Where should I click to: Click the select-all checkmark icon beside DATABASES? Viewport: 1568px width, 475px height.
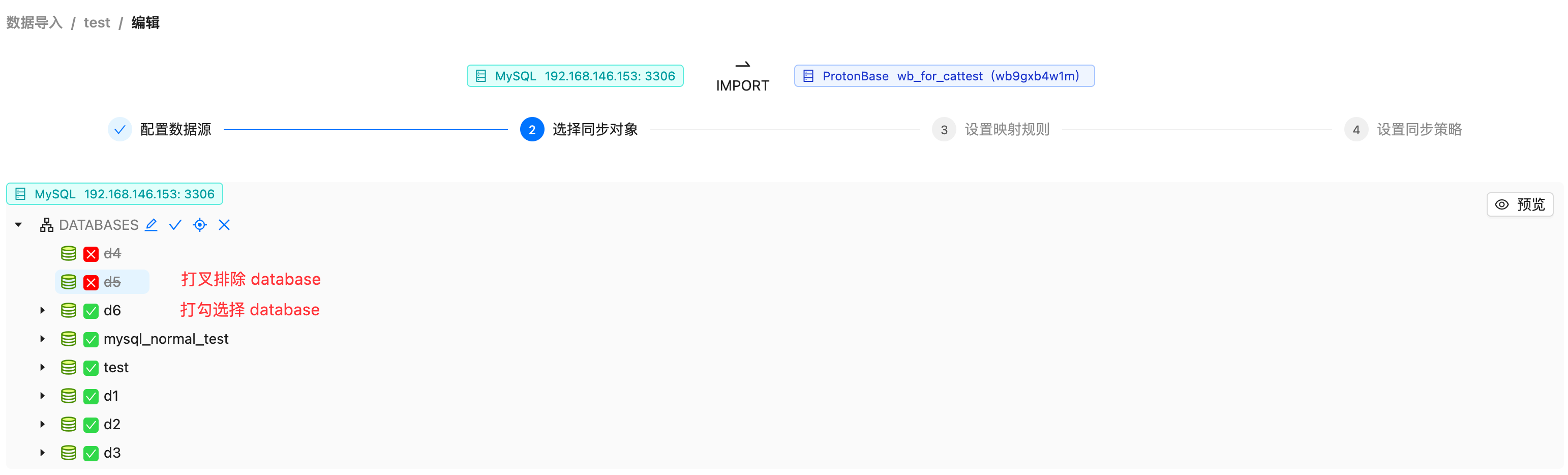175,225
